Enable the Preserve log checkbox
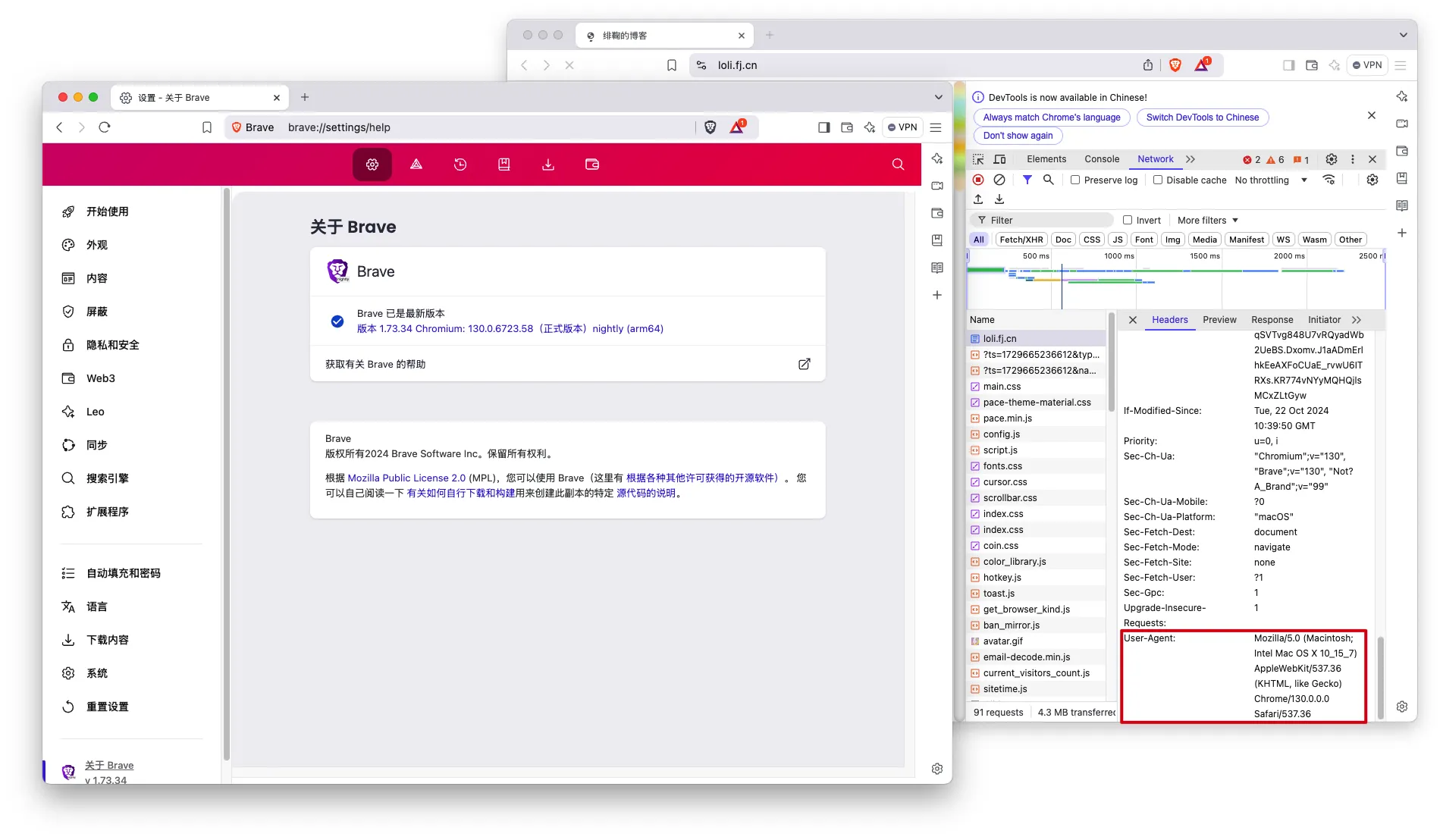The width and height of the screenshot is (1443, 840). pyautogui.click(x=1075, y=180)
